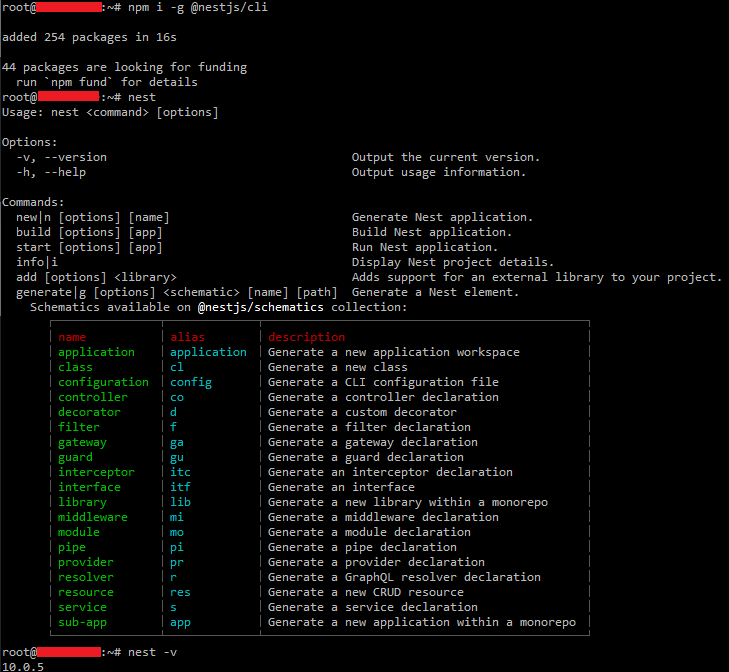Image resolution: width=729 pixels, height=672 pixels.
Task: Click 'Generate a new library within a monorepo'
Action: (408, 502)
